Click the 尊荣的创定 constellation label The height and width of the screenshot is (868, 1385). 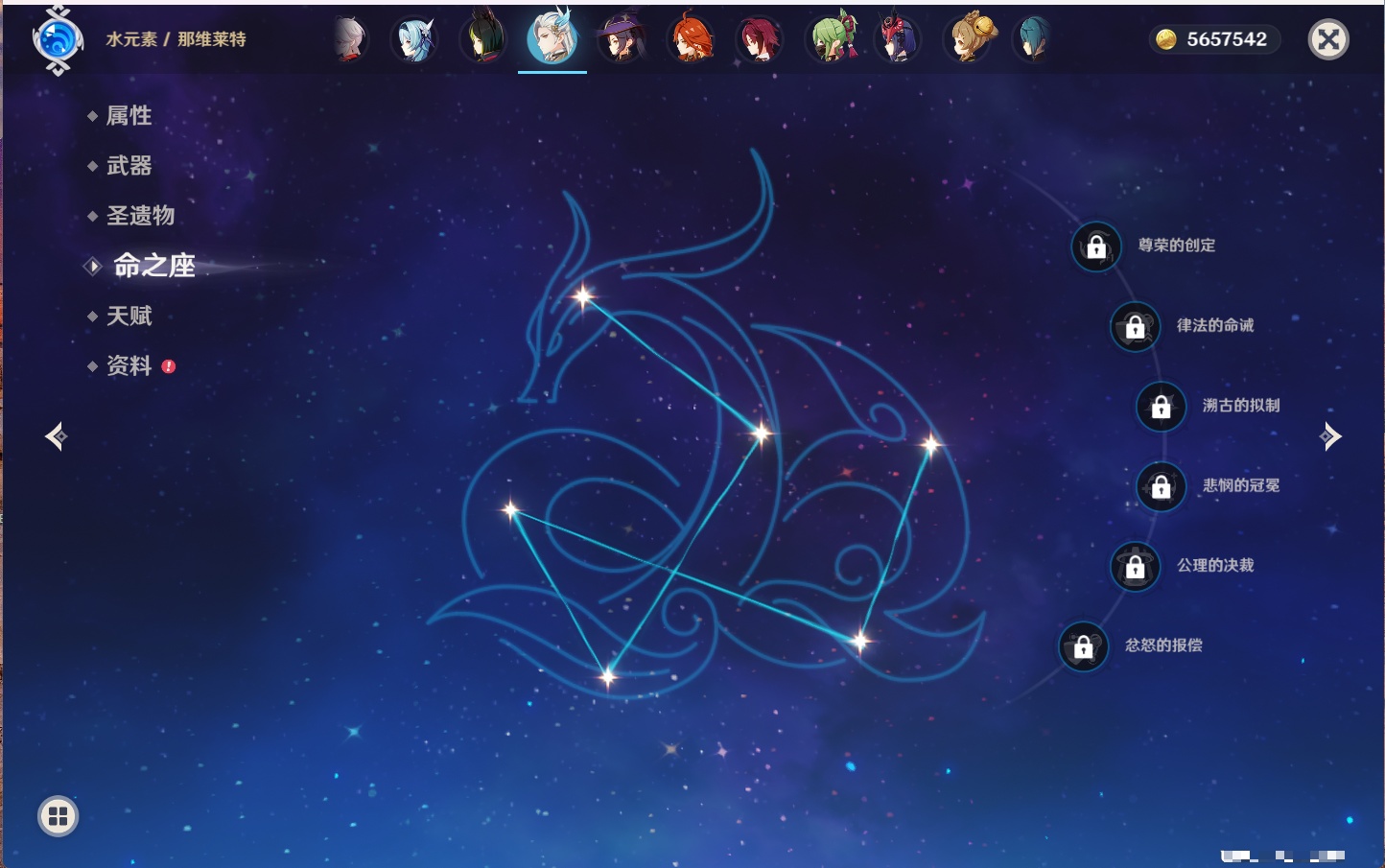(1177, 246)
